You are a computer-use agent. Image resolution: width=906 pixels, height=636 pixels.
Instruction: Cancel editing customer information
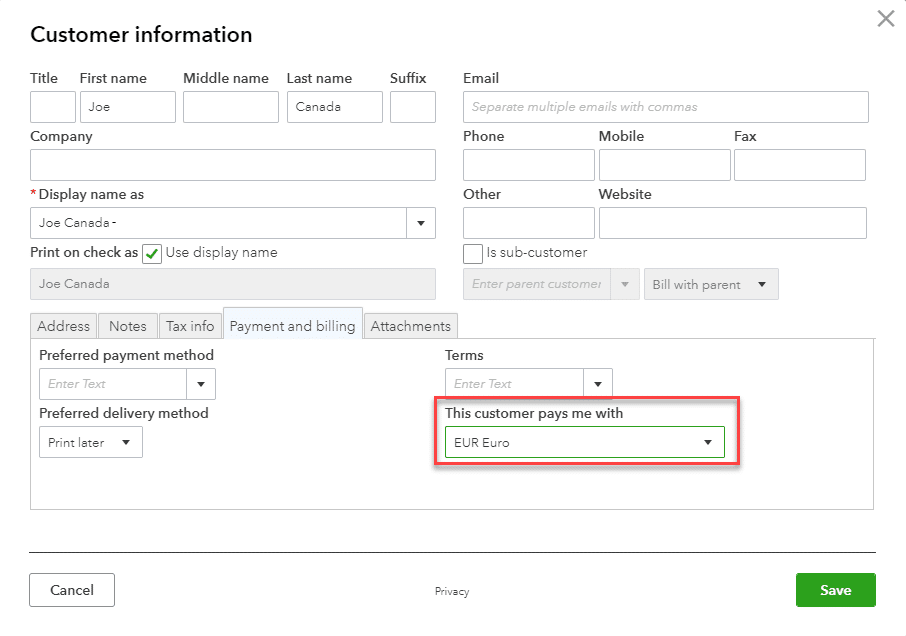click(71, 590)
